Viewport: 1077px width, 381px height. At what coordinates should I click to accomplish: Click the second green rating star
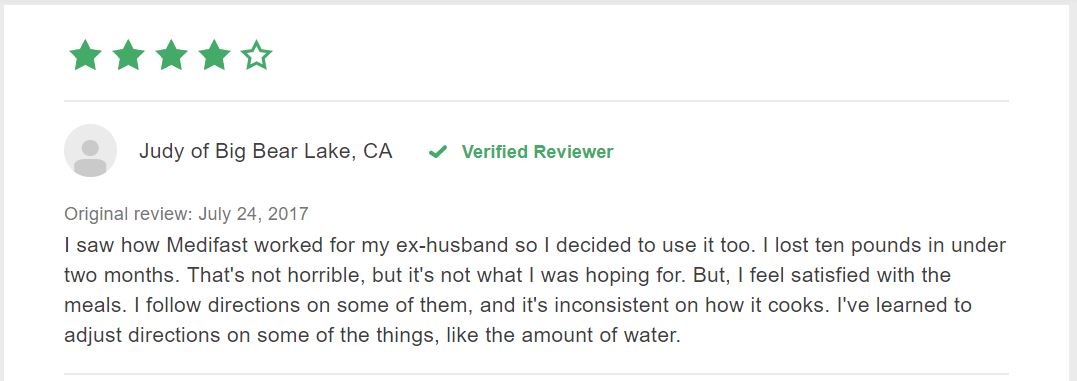(128, 55)
